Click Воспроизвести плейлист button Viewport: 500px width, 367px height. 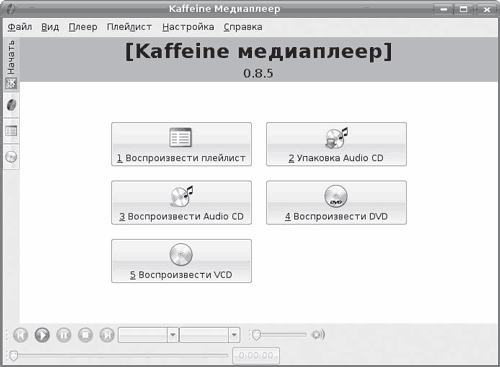click(x=181, y=144)
